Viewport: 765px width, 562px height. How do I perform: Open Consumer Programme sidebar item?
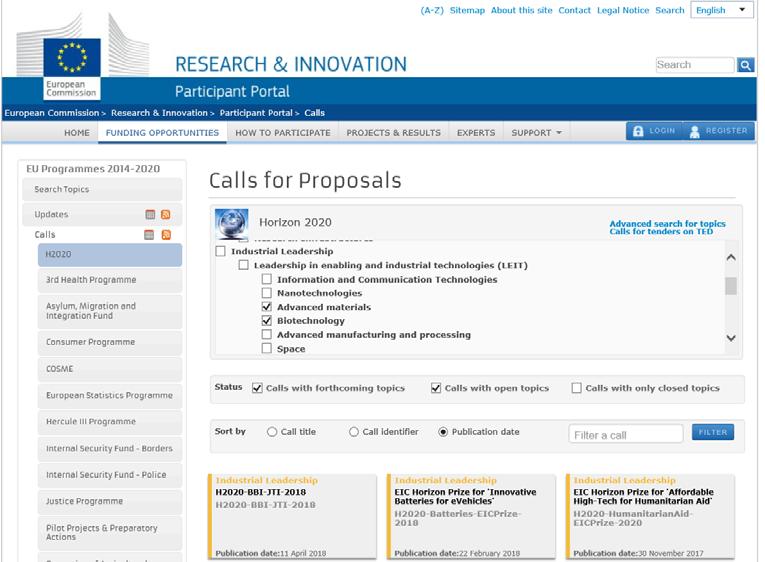(110, 342)
